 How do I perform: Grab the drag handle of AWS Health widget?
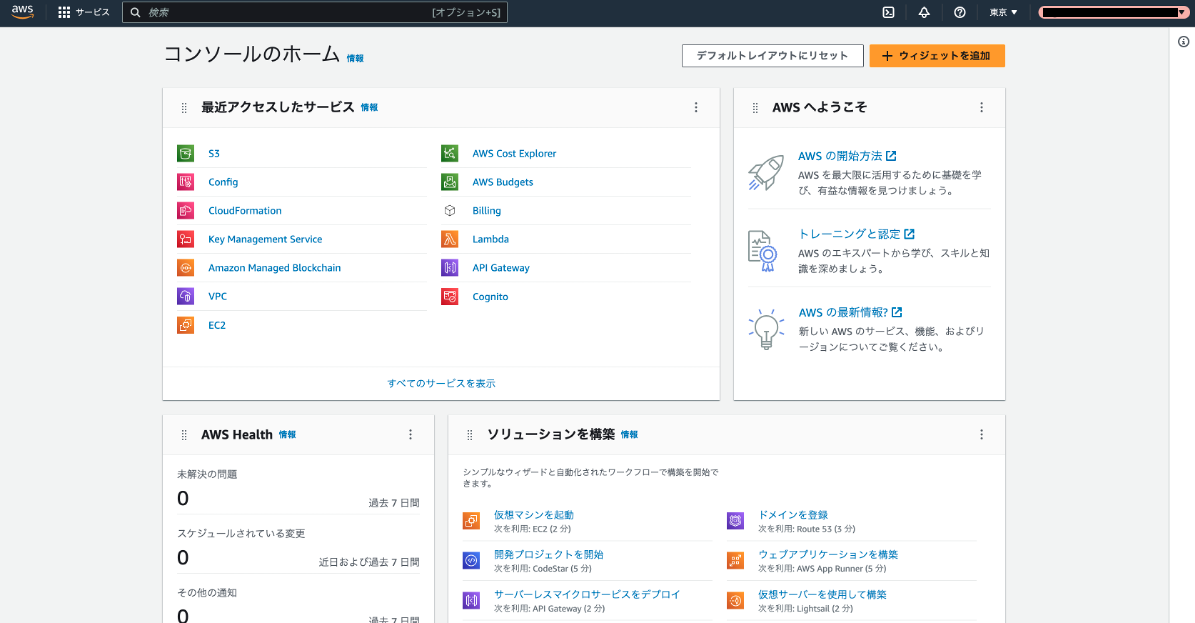tap(184, 435)
